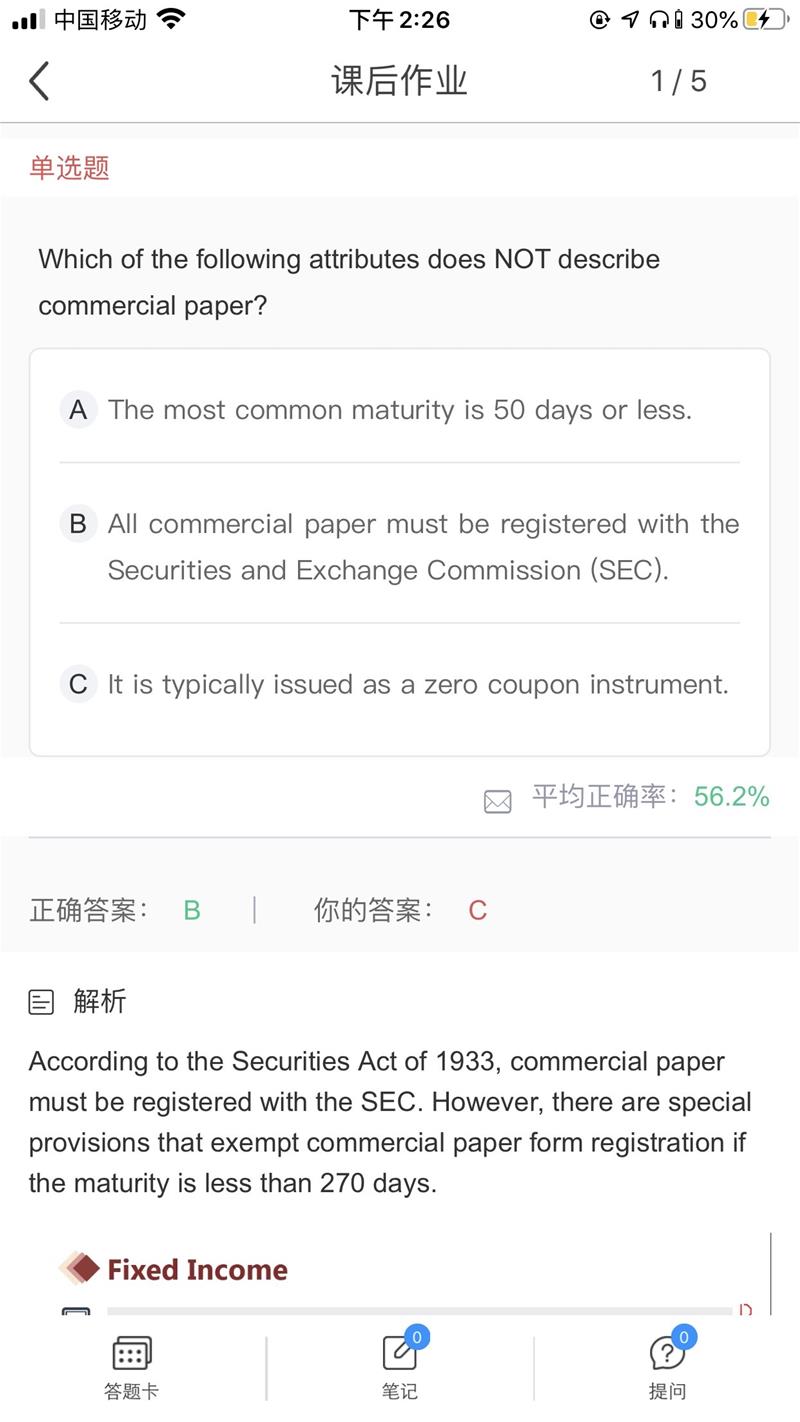Select option A circle
The width and height of the screenshot is (800, 1422).
coord(78,410)
